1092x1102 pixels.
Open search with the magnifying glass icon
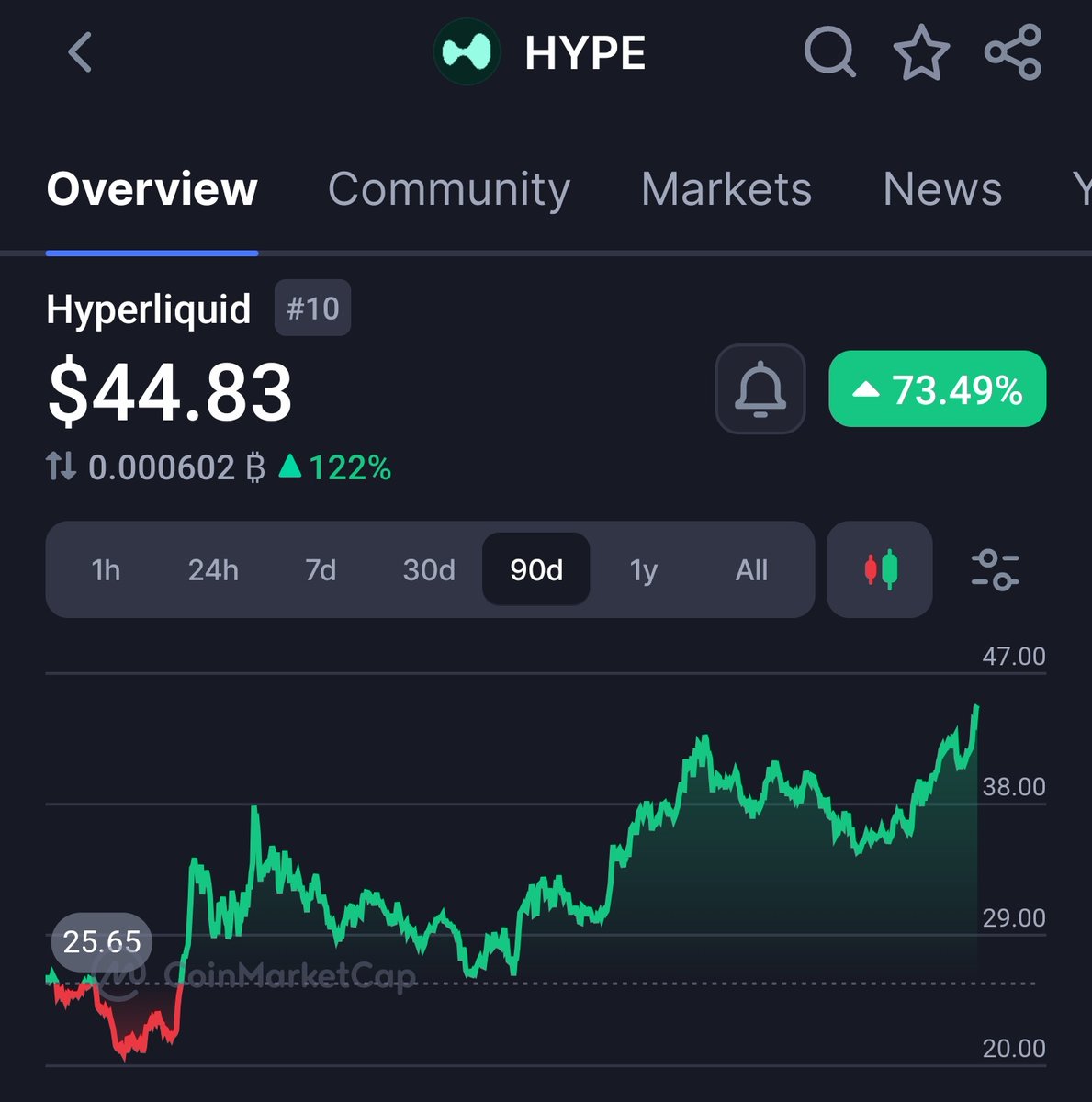coord(830,52)
